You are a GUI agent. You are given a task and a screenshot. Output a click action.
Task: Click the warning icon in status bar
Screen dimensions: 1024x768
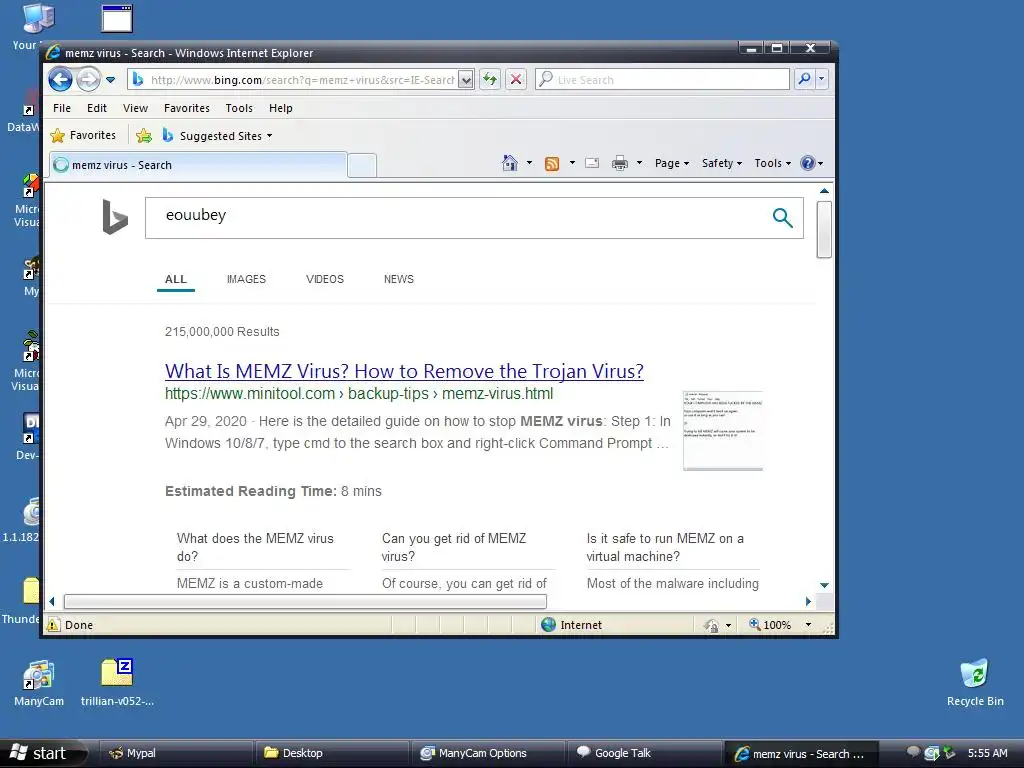54,624
